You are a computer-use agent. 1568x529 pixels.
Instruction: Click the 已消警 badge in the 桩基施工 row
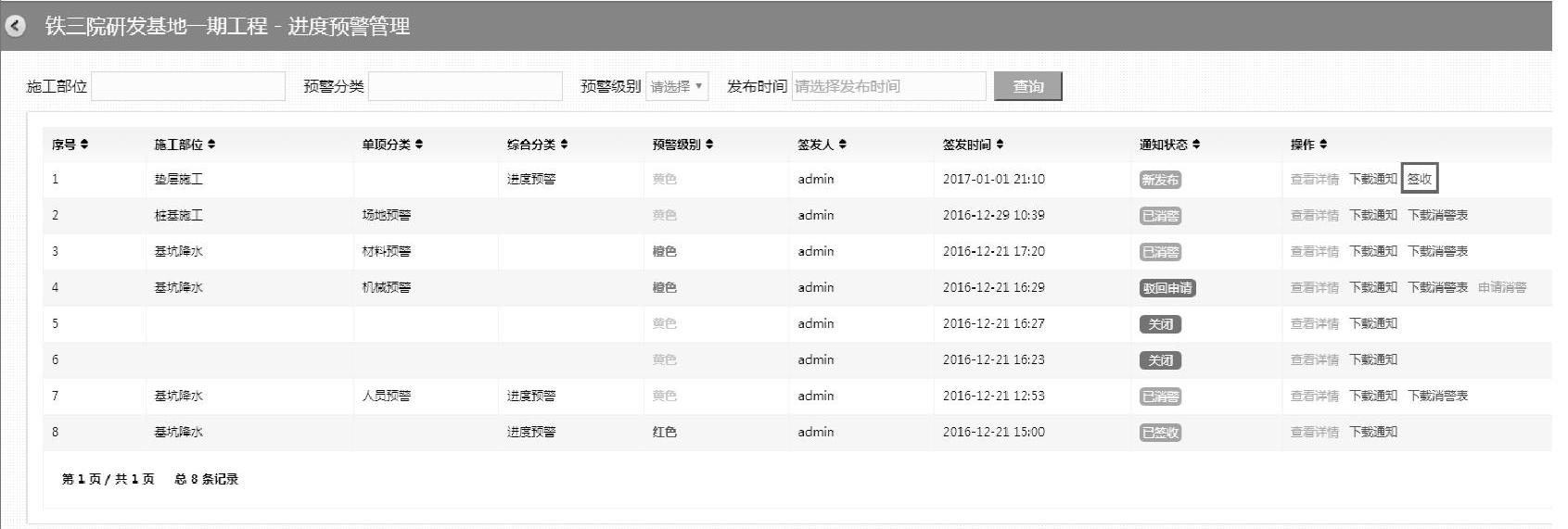[x=1160, y=216]
